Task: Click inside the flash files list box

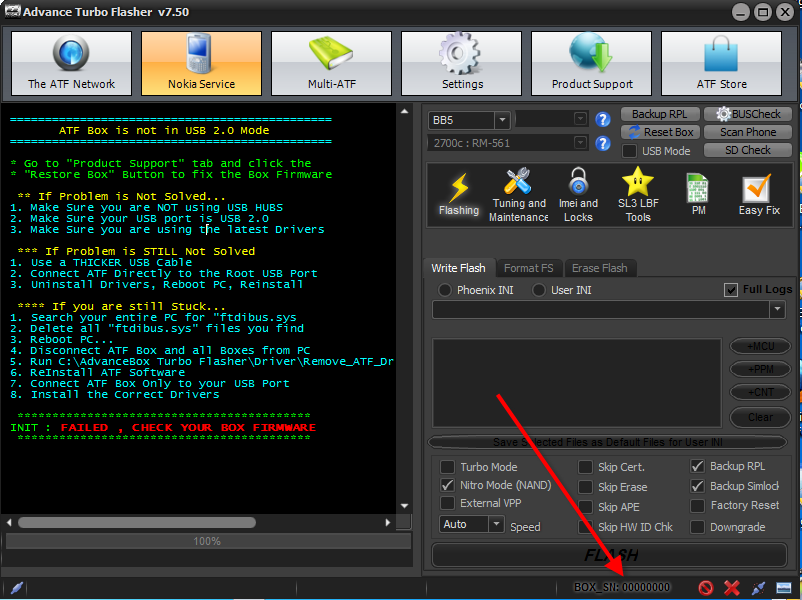Action: 577,383
